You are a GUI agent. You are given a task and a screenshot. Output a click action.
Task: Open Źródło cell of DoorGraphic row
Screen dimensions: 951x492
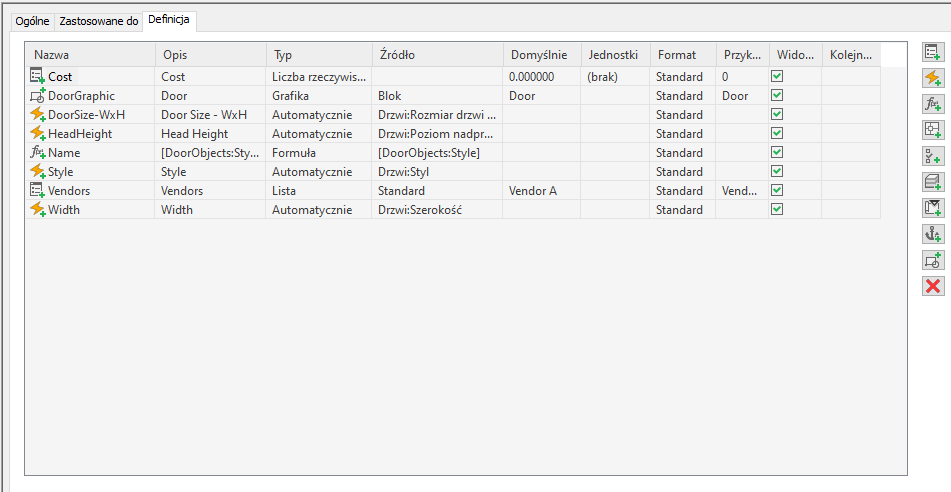436,96
